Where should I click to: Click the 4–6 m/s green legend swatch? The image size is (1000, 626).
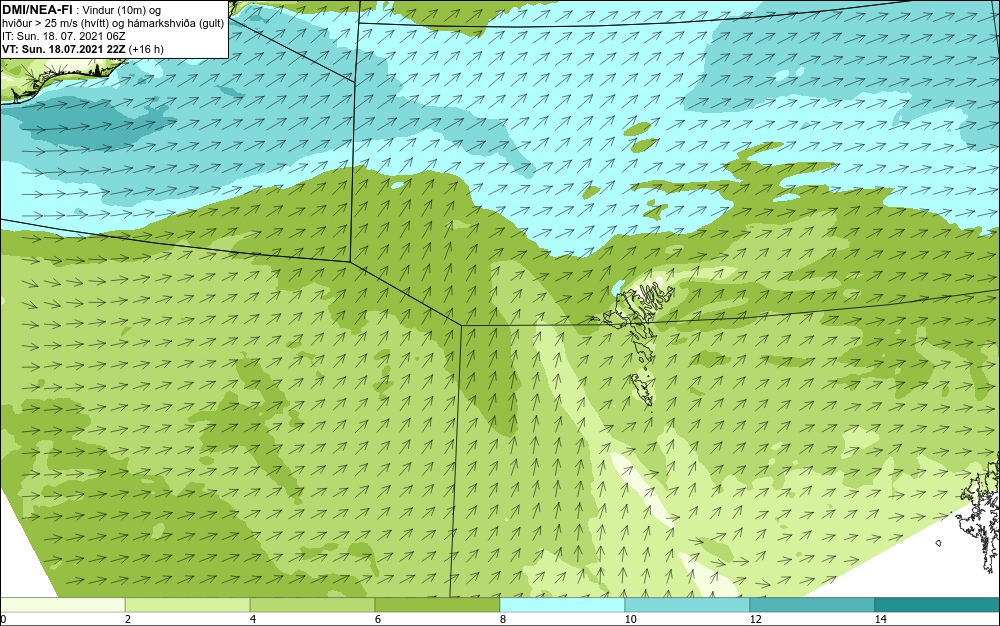pyautogui.click(x=312, y=605)
